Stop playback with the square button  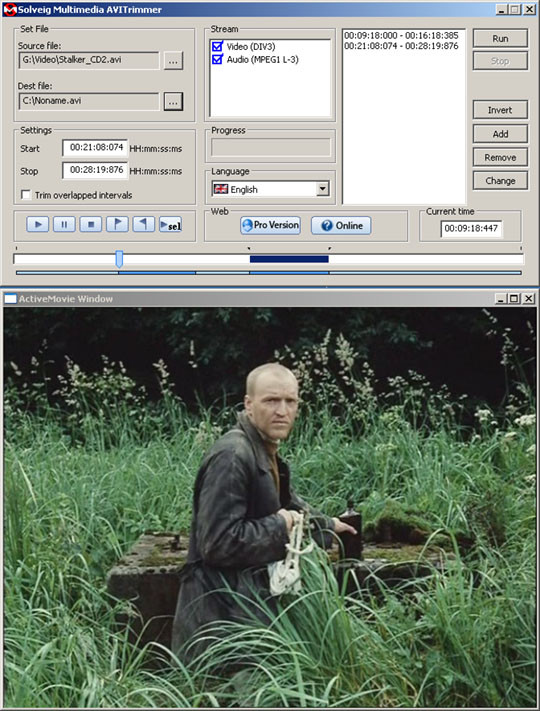coord(91,224)
